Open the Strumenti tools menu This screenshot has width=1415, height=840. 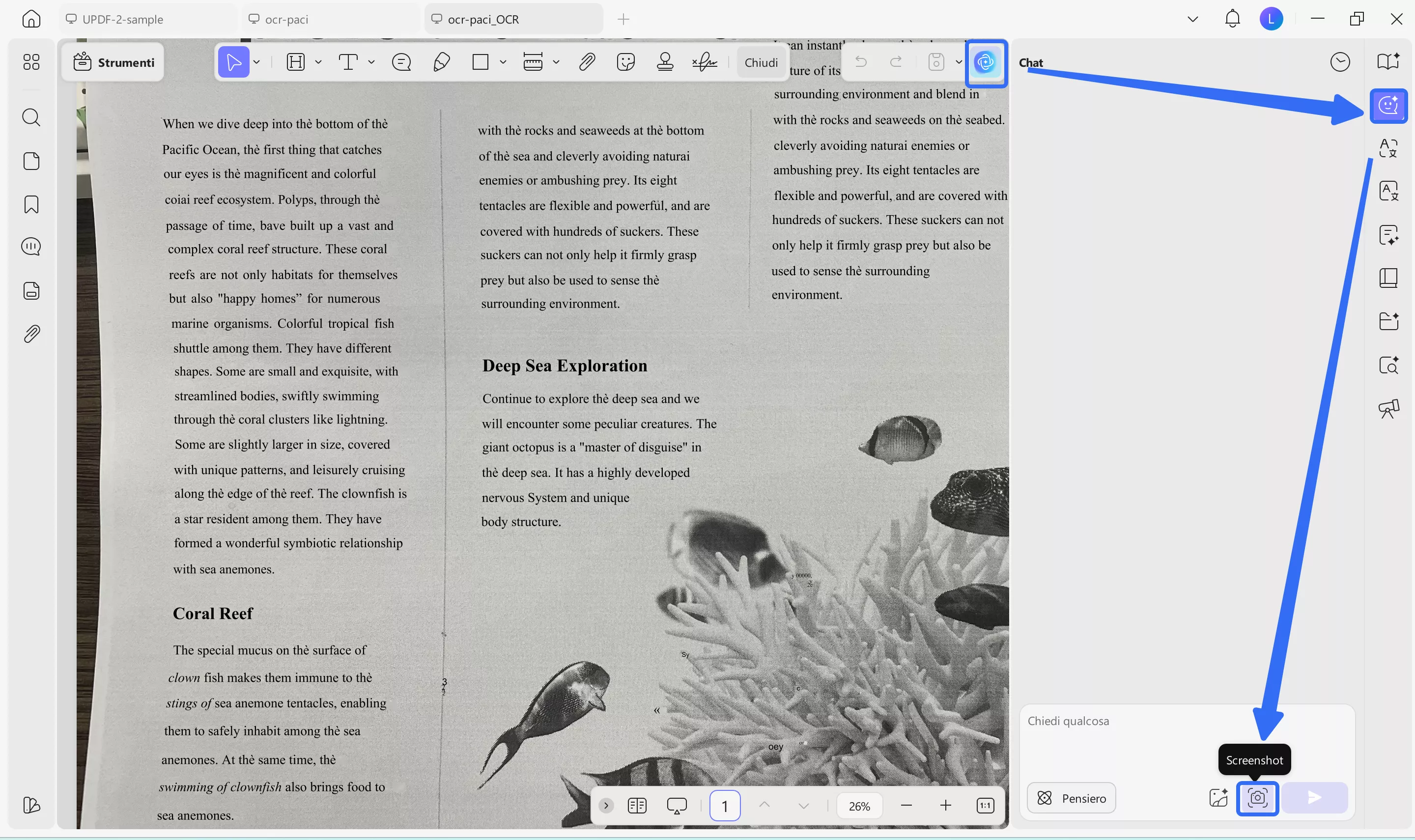point(114,62)
